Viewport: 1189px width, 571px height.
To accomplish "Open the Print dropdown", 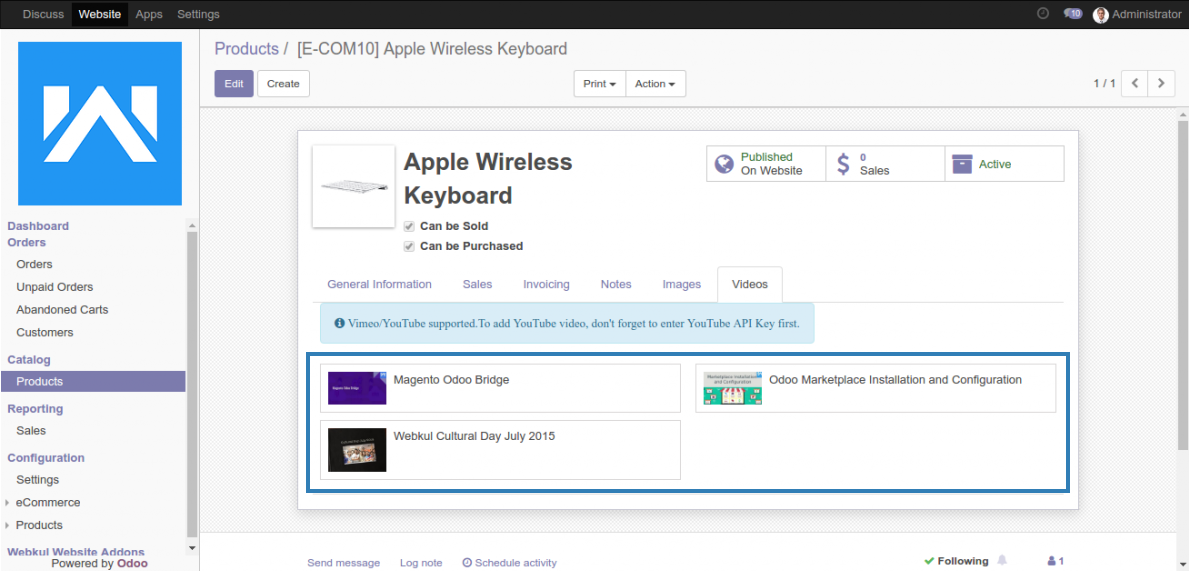I will (599, 84).
